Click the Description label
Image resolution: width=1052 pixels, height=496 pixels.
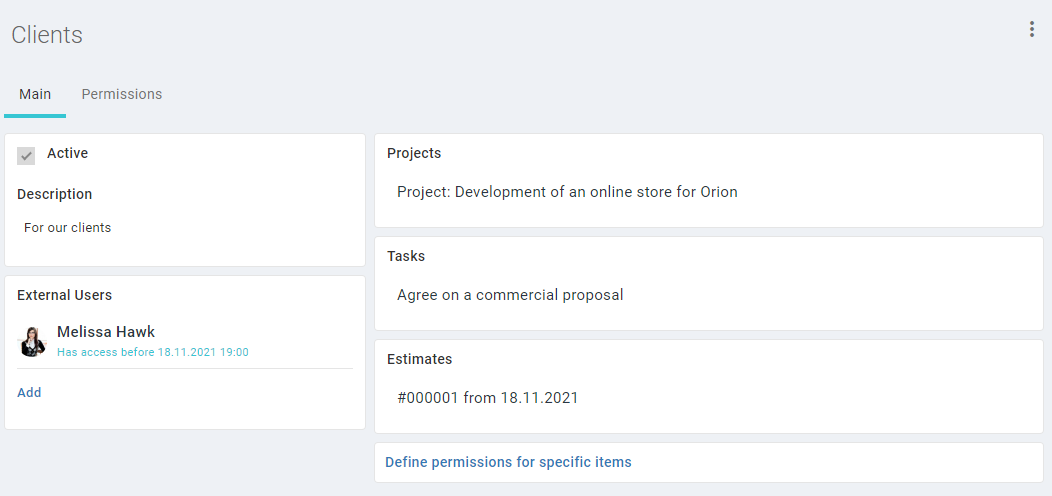[x=54, y=195]
